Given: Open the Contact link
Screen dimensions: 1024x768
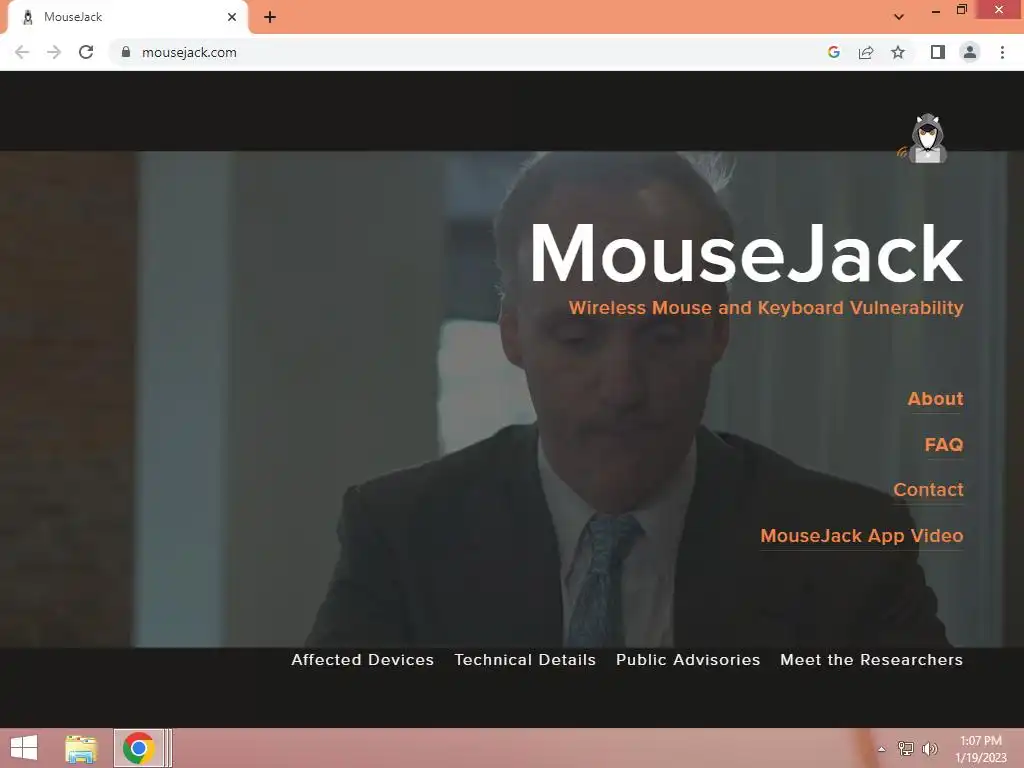Looking at the screenshot, I should click(x=928, y=490).
